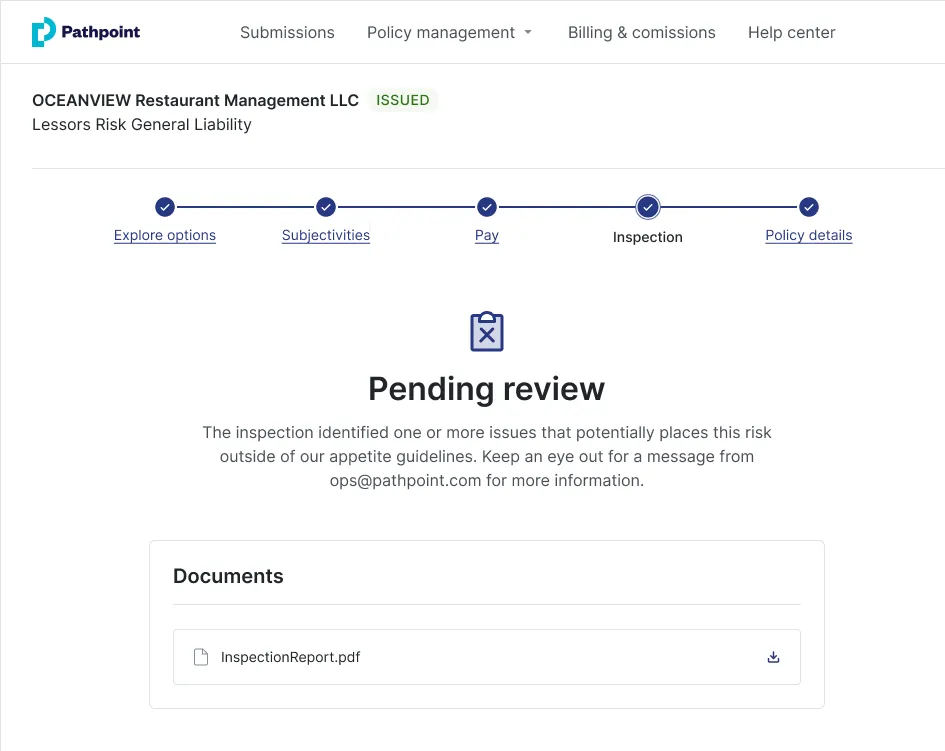Image resolution: width=945 pixels, height=751 pixels.
Task: Click the Inspection step checkmark circle
Action: [648, 207]
